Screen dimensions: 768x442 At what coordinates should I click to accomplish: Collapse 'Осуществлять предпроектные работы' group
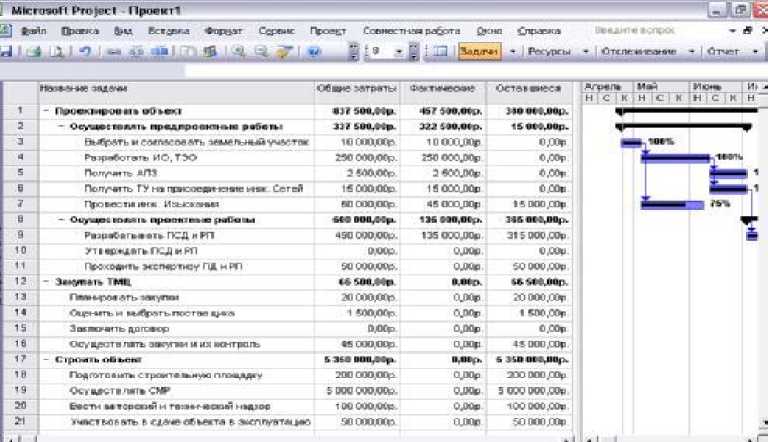[61, 126]
